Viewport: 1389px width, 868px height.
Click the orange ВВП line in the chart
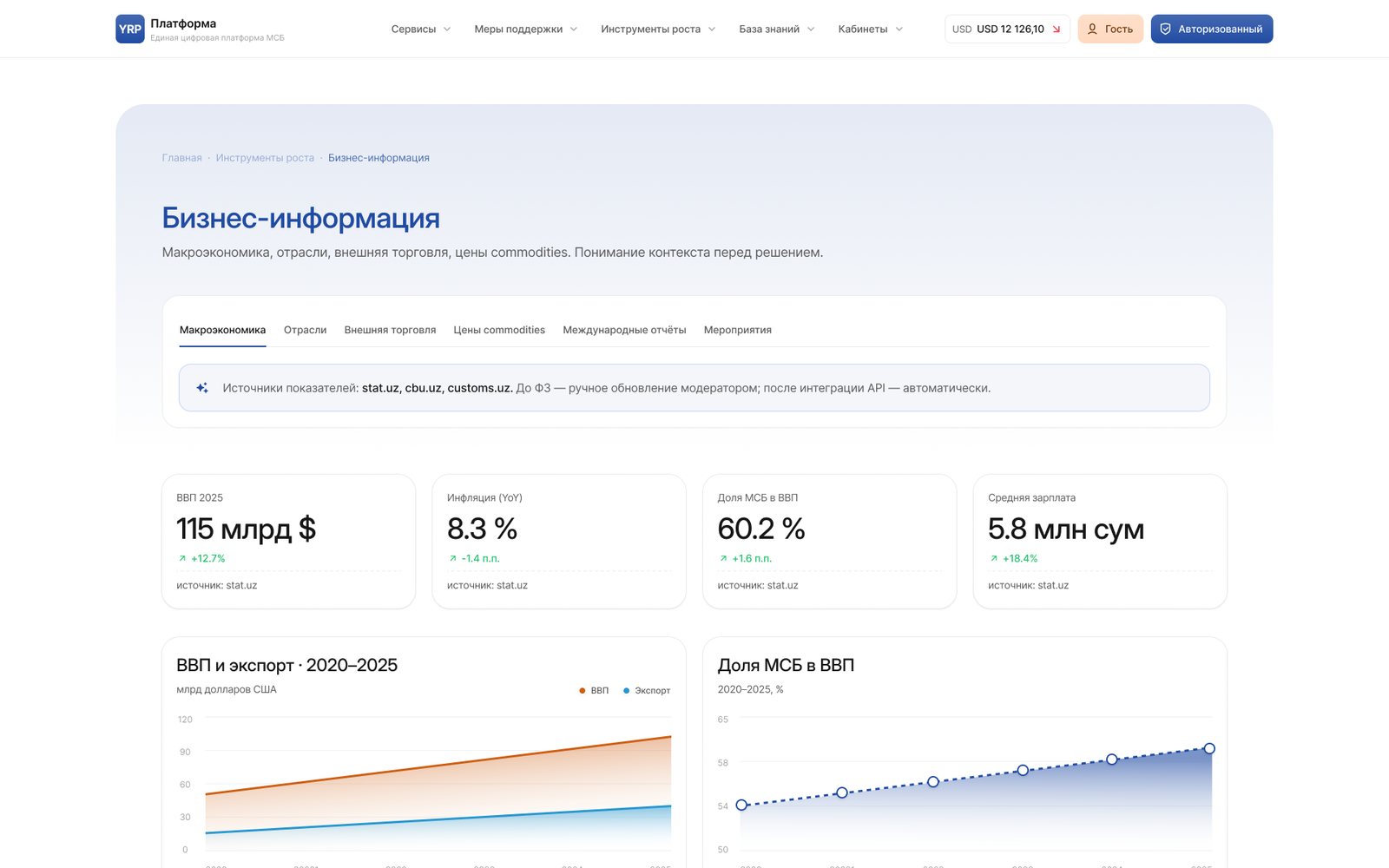[438, 766]
